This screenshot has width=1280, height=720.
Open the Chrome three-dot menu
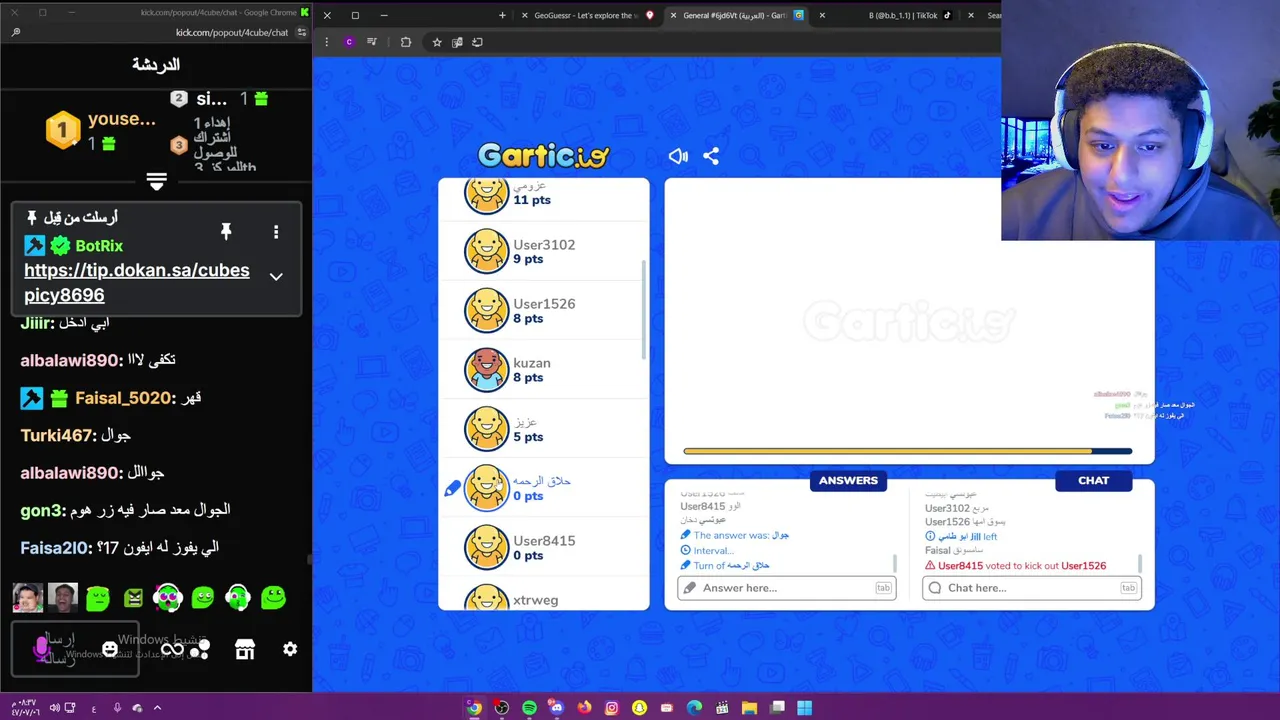(327, 42)
